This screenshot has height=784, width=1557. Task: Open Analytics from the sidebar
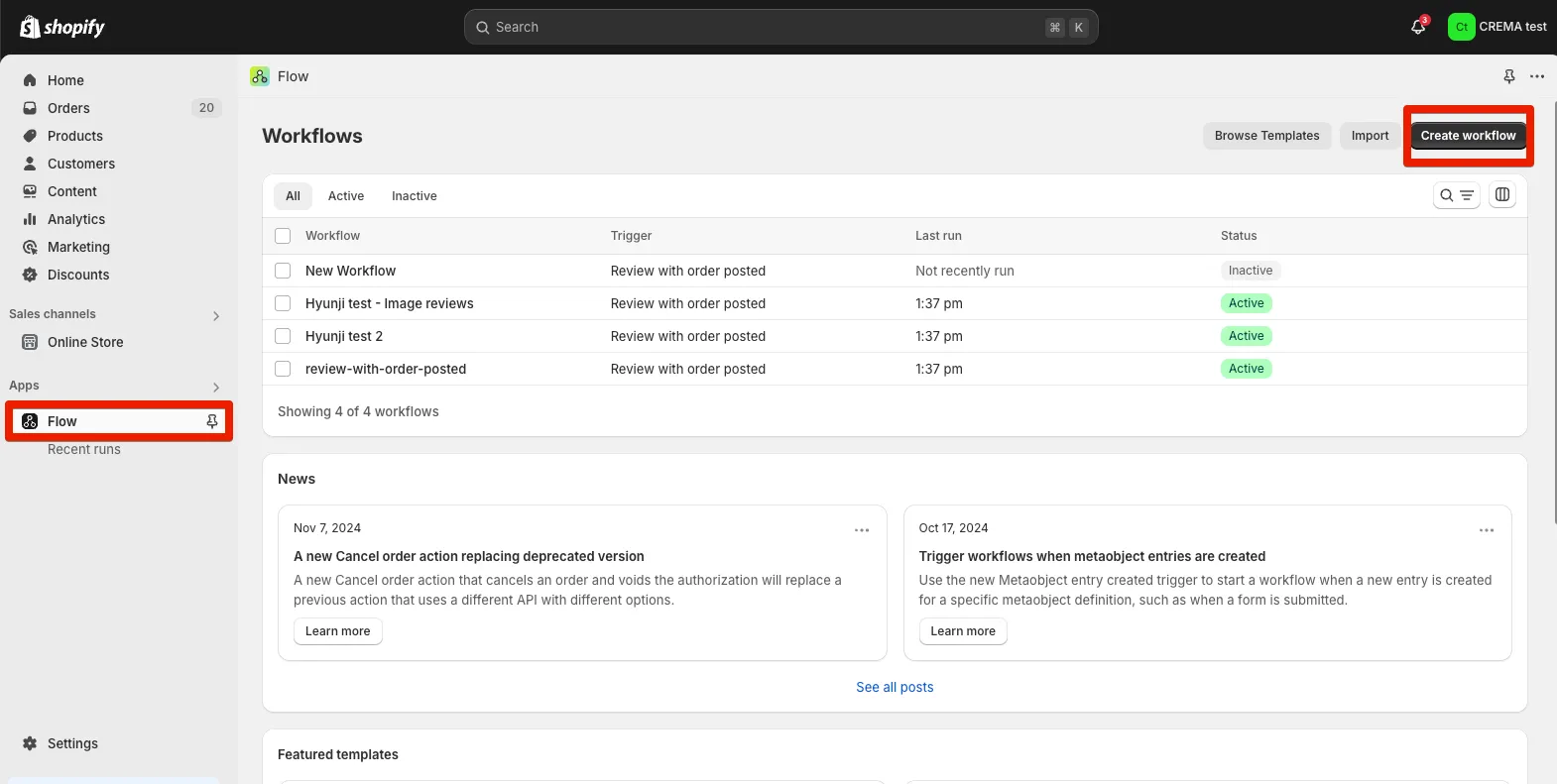[x=76, y=219]
